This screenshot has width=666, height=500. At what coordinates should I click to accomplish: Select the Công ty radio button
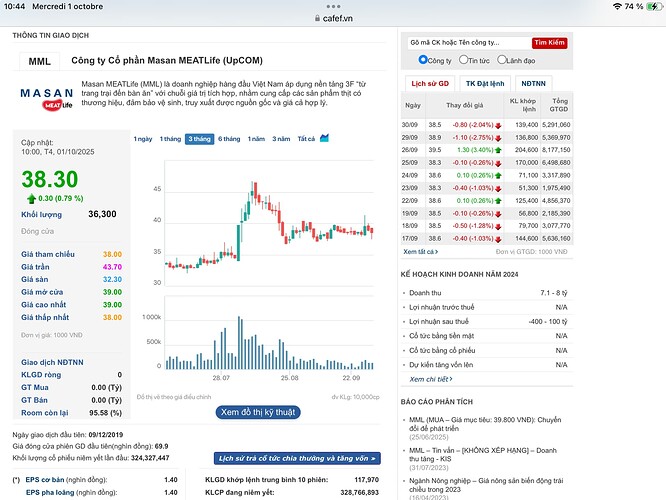pos(423,60)
